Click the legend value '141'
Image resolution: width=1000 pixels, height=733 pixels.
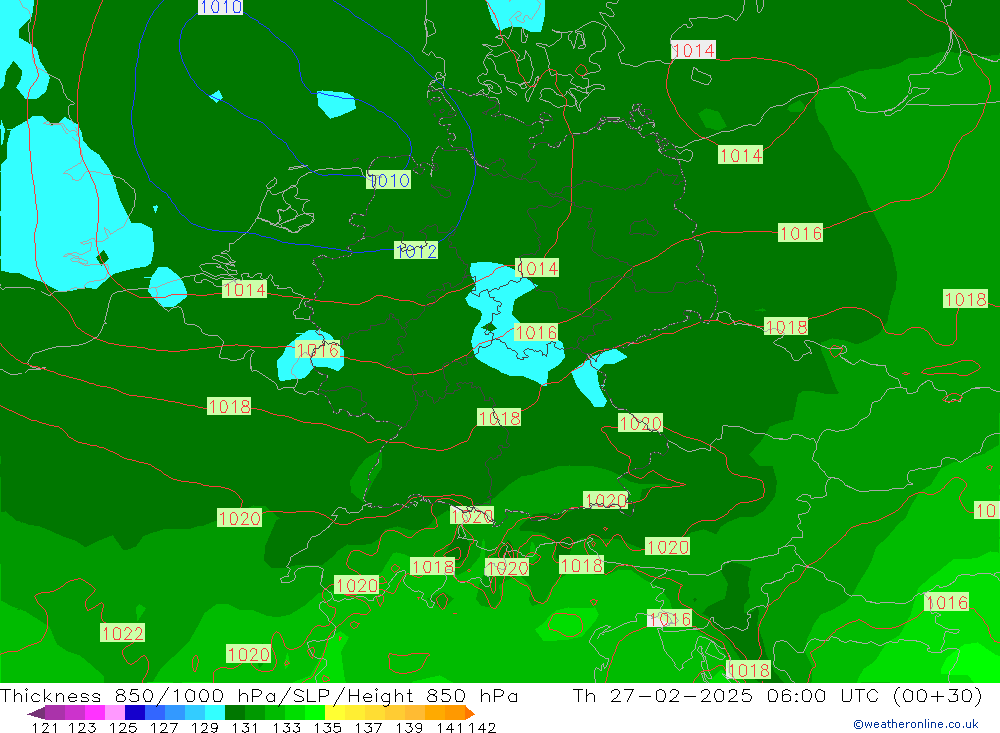pos(450,727)
